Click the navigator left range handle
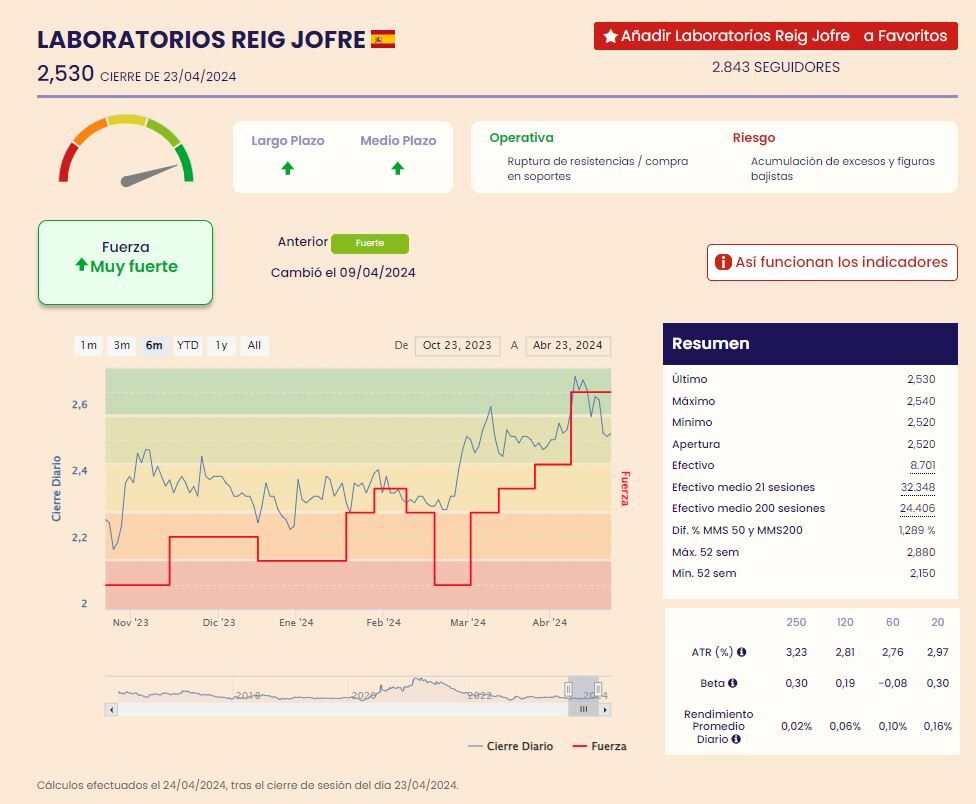 pyautogui.click(x=568, y=689)
